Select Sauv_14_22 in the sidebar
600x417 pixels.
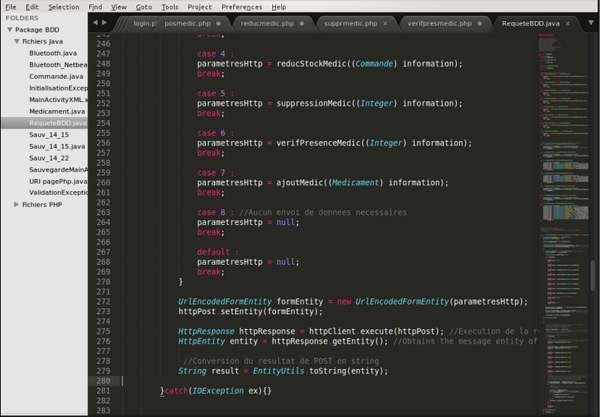[x=49, y=158]
